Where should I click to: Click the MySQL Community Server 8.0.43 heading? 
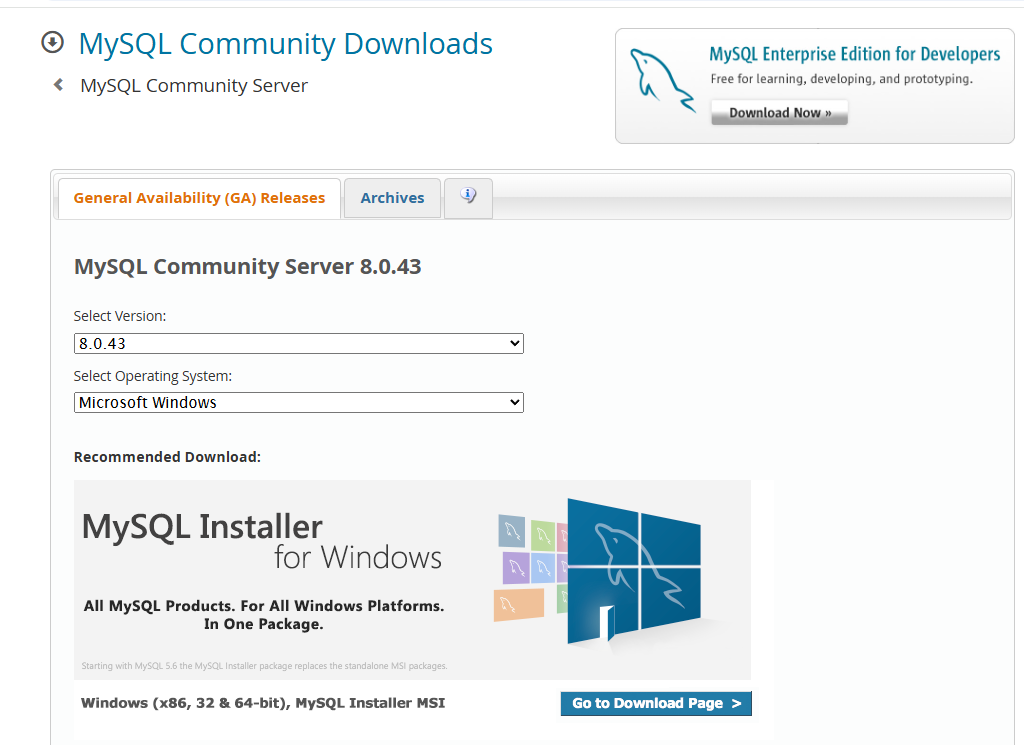tap(248, 266)
